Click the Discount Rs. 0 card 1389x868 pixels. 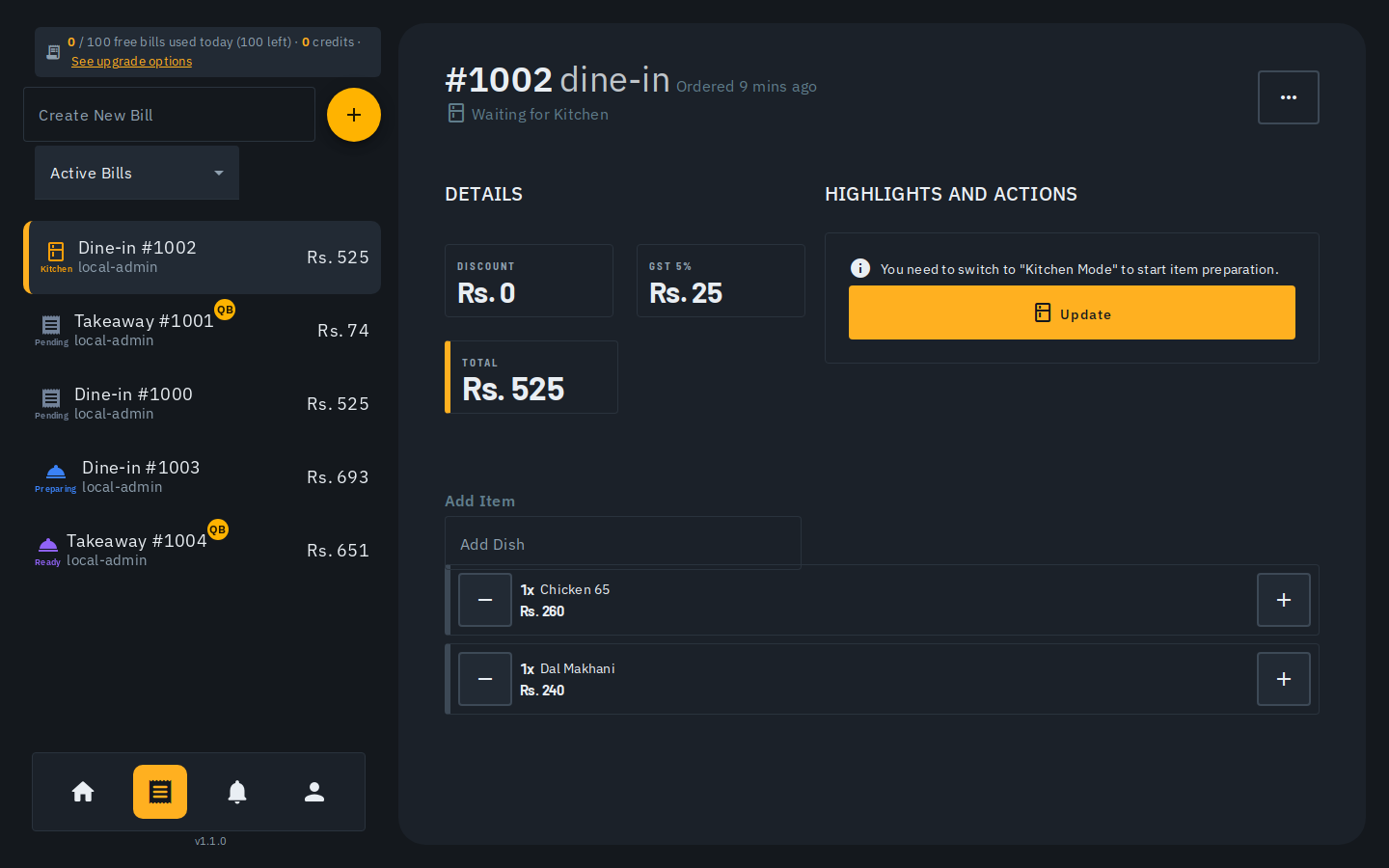[x=529, y=281]
